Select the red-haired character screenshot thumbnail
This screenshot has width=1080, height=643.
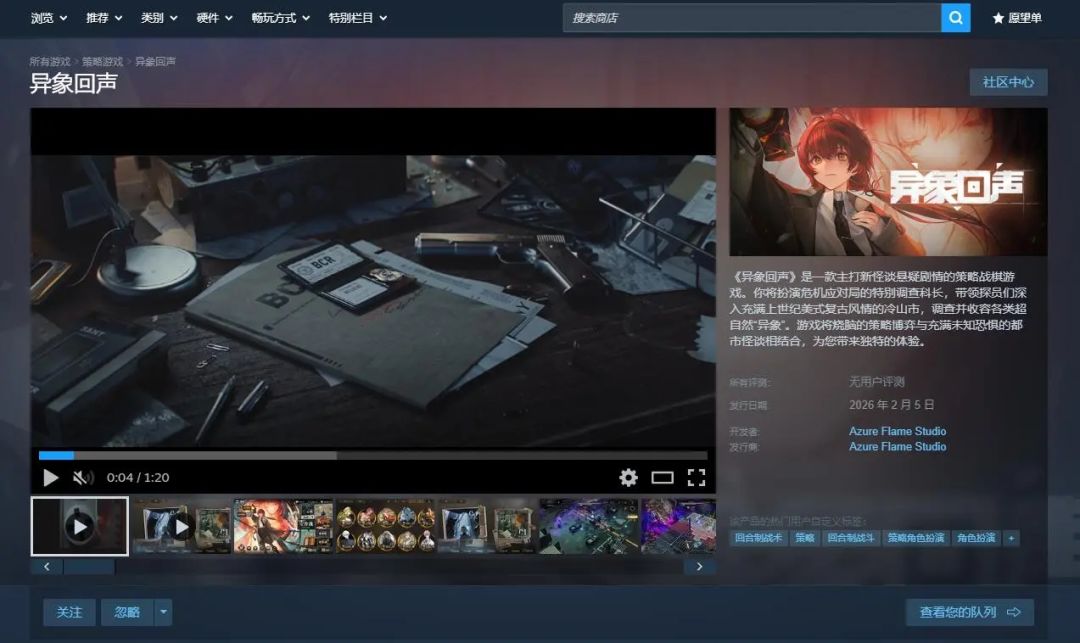pos(283,527)
